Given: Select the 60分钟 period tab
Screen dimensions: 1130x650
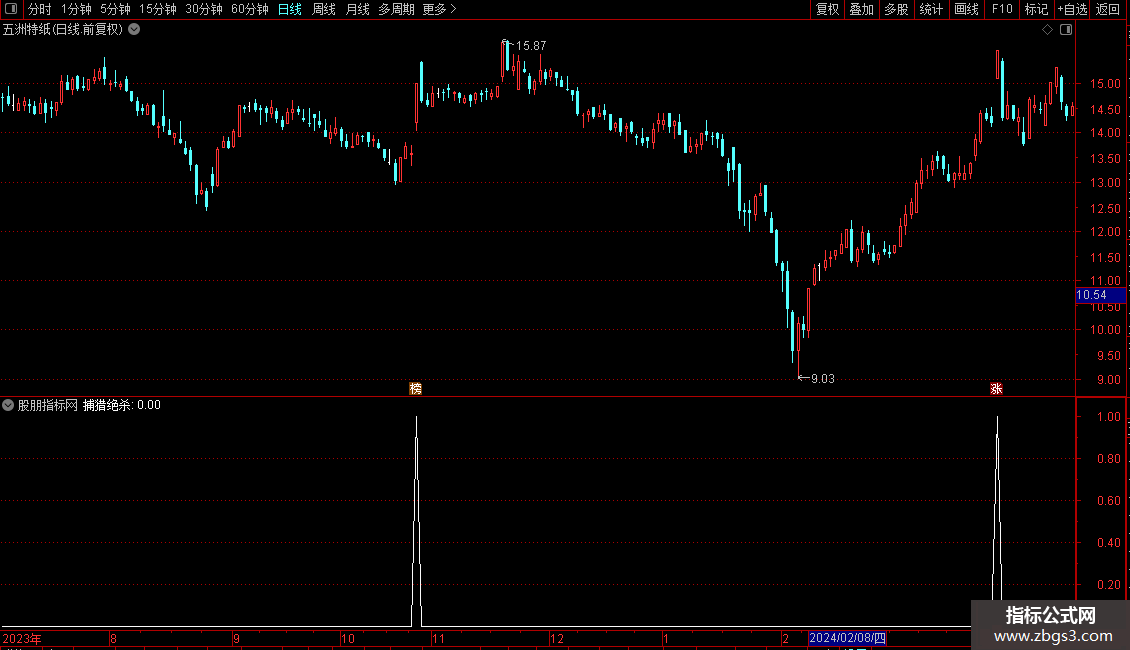Looking at the screenshot, I should tap(250, 9).
